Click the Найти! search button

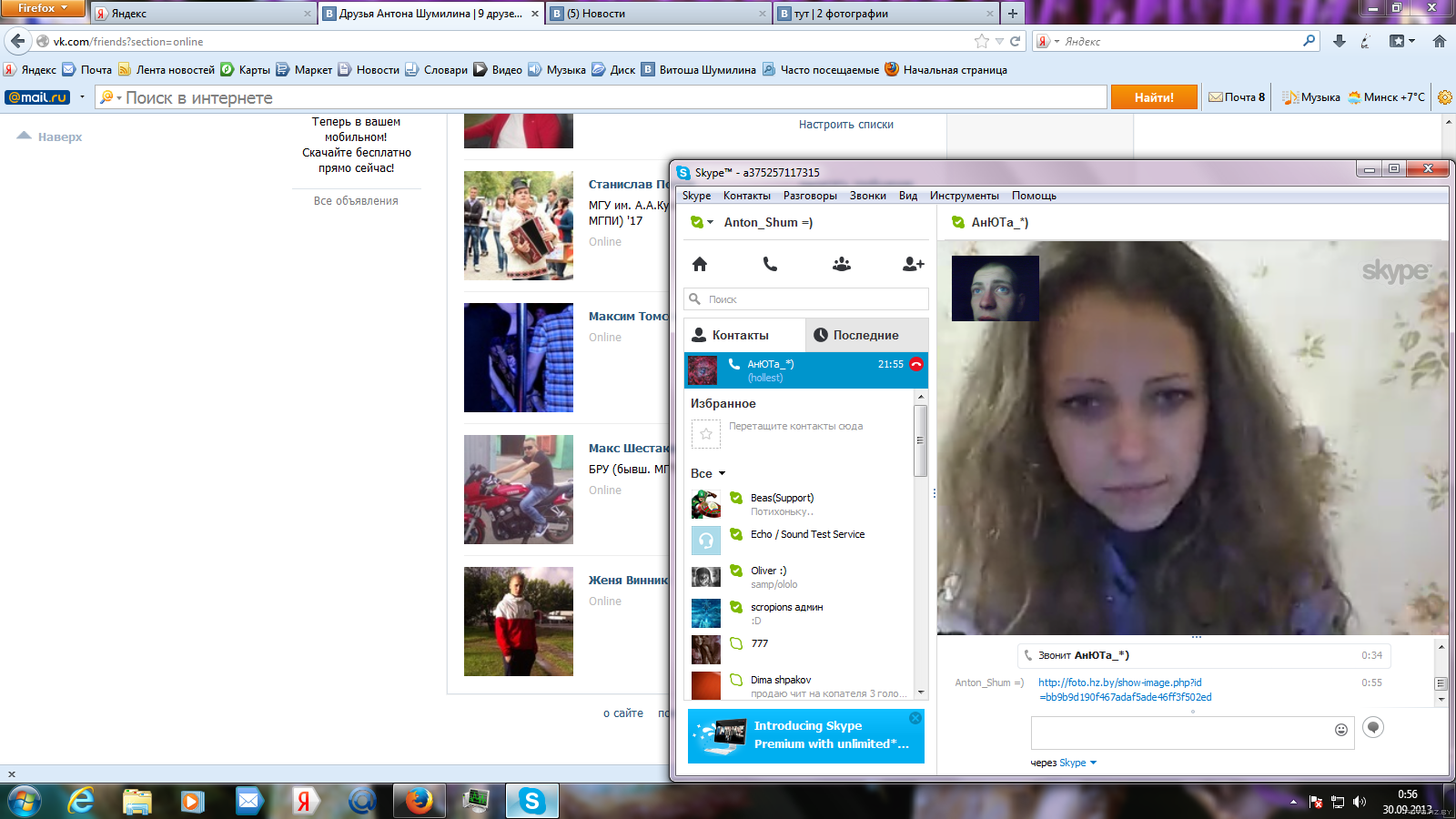[x=1154, y=97]
